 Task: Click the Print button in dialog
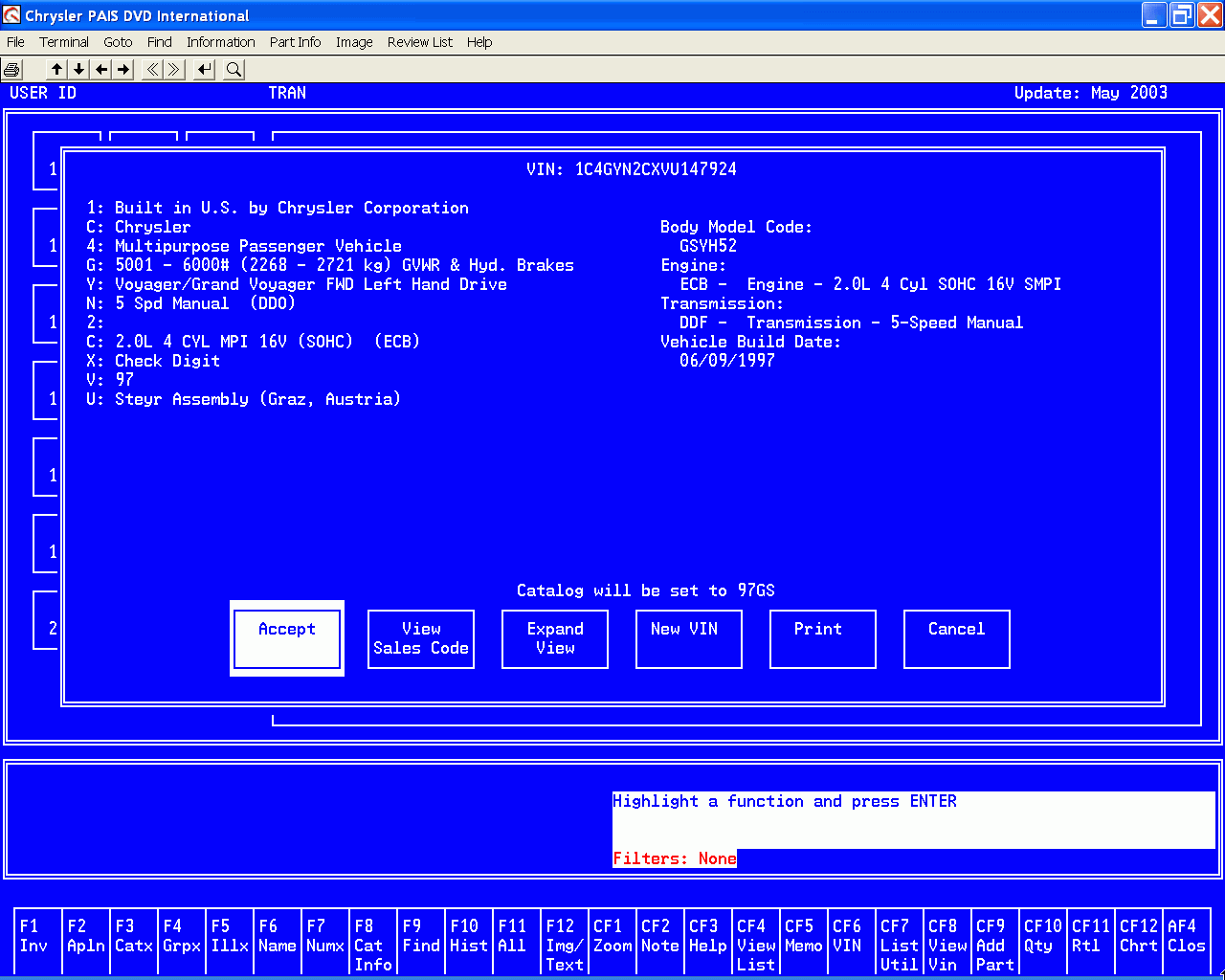coord(823,638)
